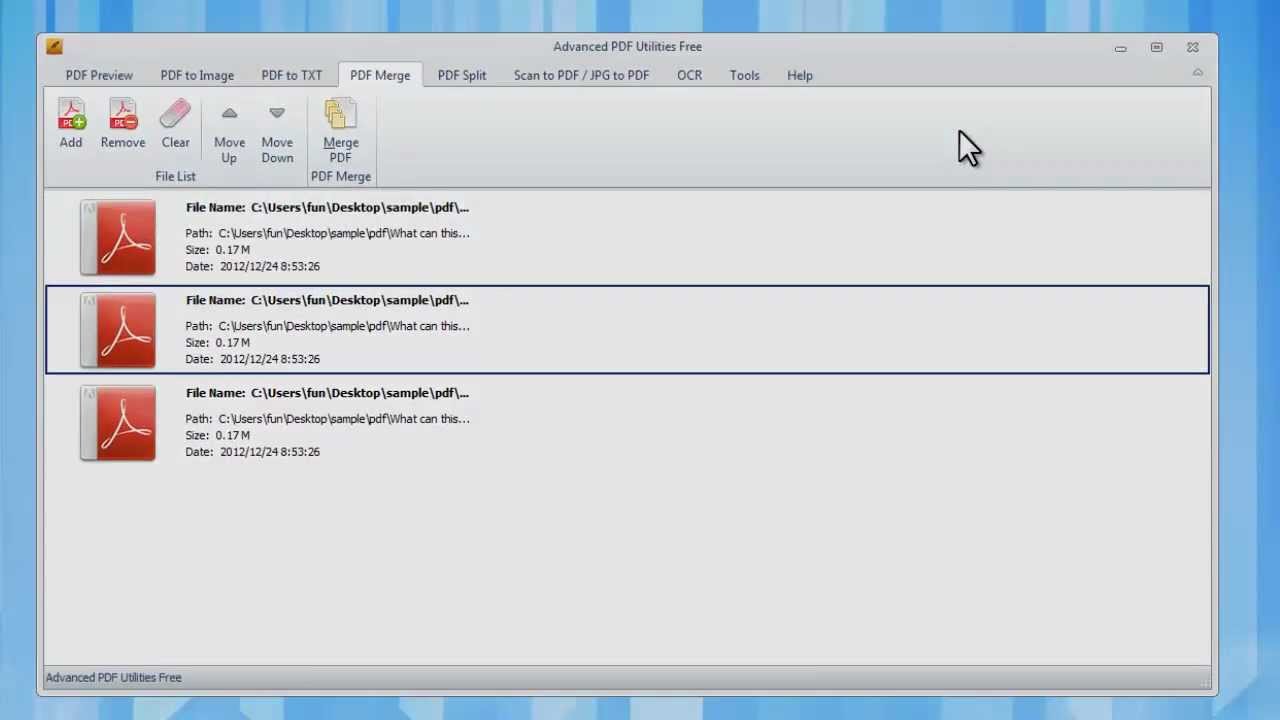Close the Advanced PDF Utilities window

tap(1192, 47)
